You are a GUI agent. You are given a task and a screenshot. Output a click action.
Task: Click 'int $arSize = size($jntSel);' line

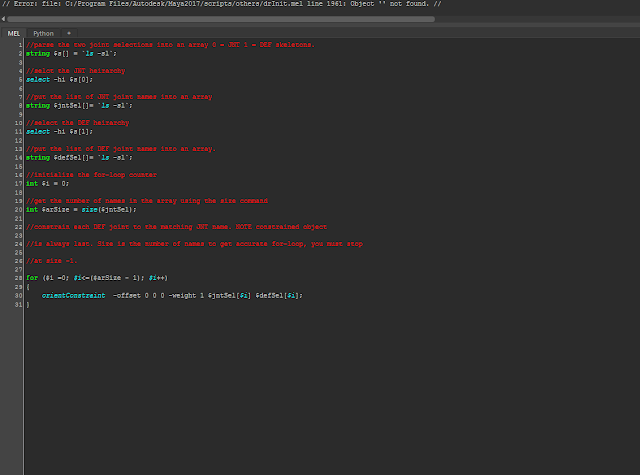tap(81, 210)
